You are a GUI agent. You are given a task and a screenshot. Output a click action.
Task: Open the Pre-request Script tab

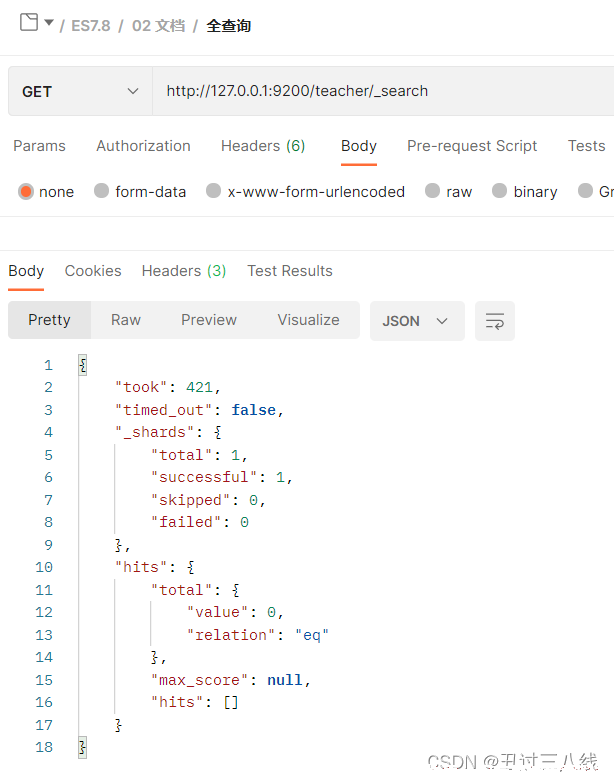click(x=472, y=146)
